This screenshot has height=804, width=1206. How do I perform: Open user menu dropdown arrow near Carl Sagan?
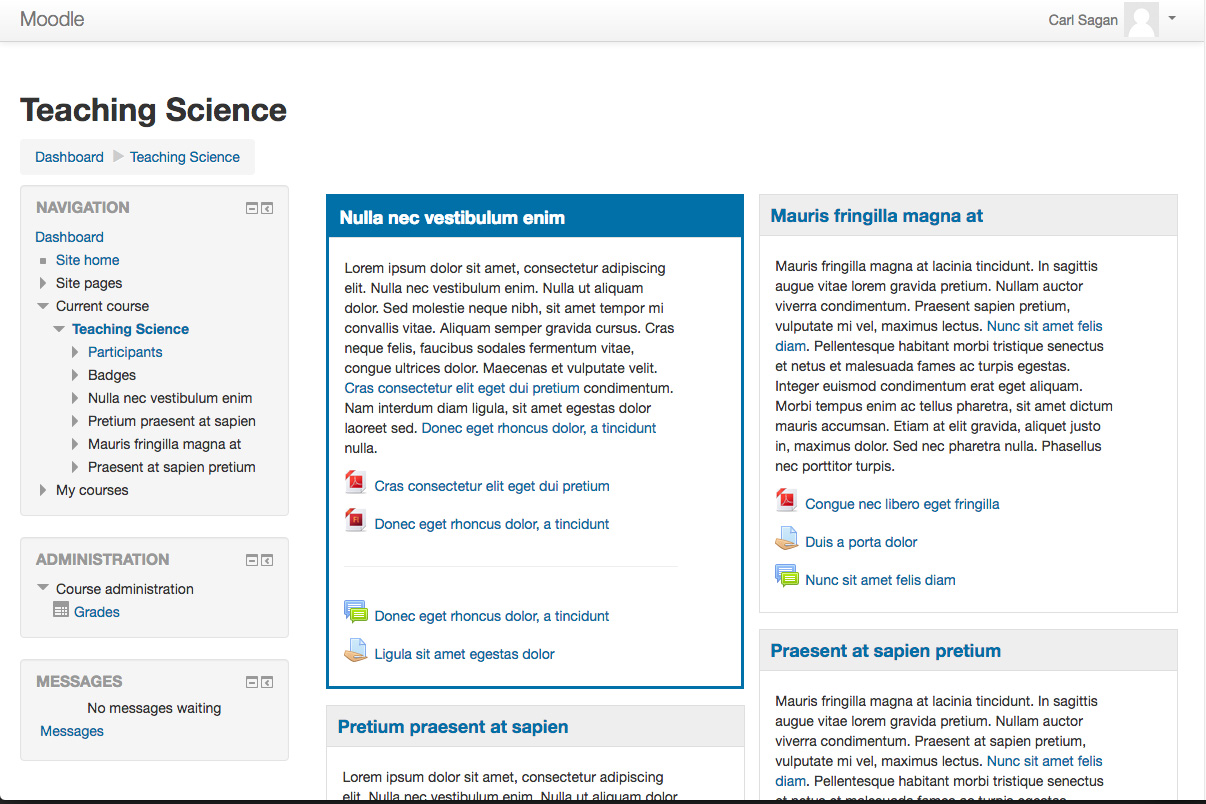click(1172, 18)
